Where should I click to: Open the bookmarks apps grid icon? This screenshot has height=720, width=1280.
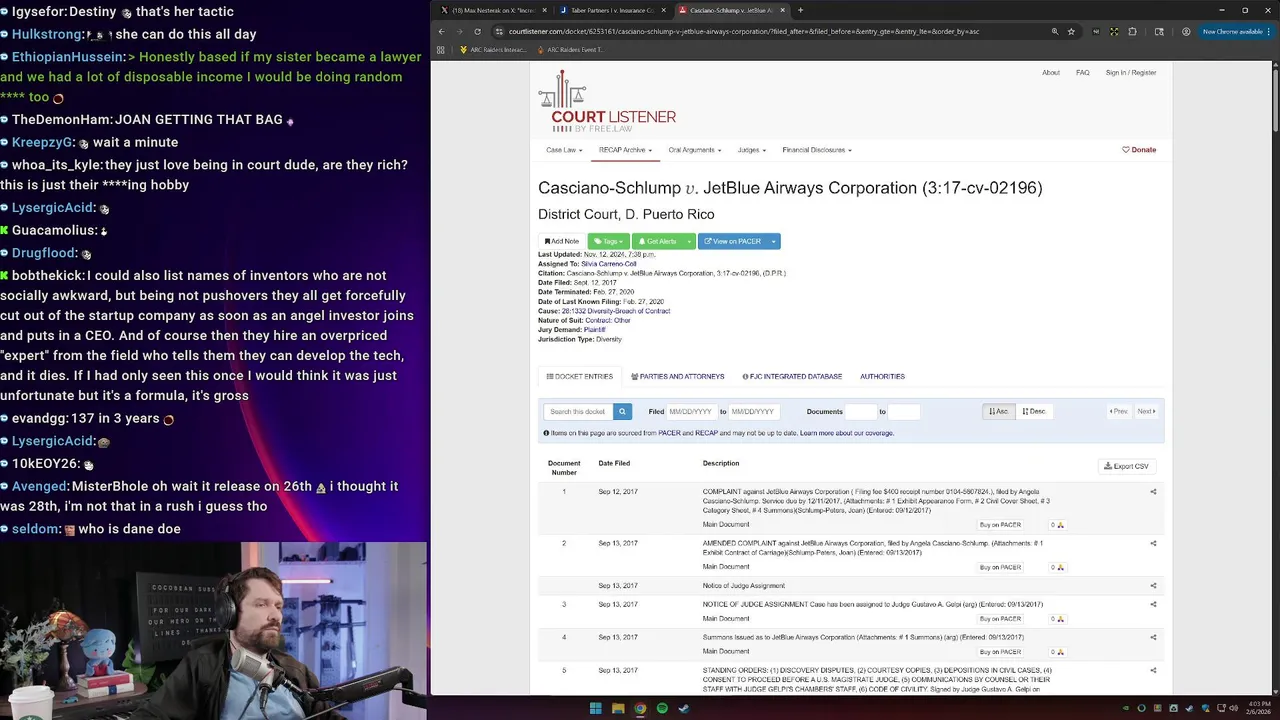[x=441, y=49]
